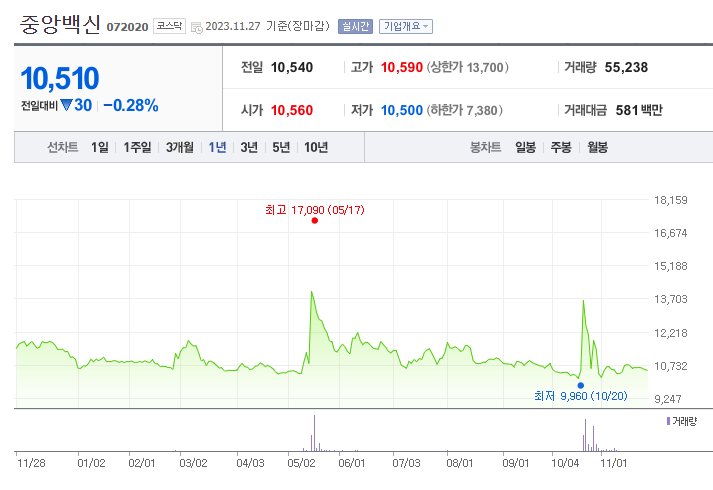This screenshot has height=490, width=713.
Task: Click the blue lowest-price marker dot
Action: [581, 385]
